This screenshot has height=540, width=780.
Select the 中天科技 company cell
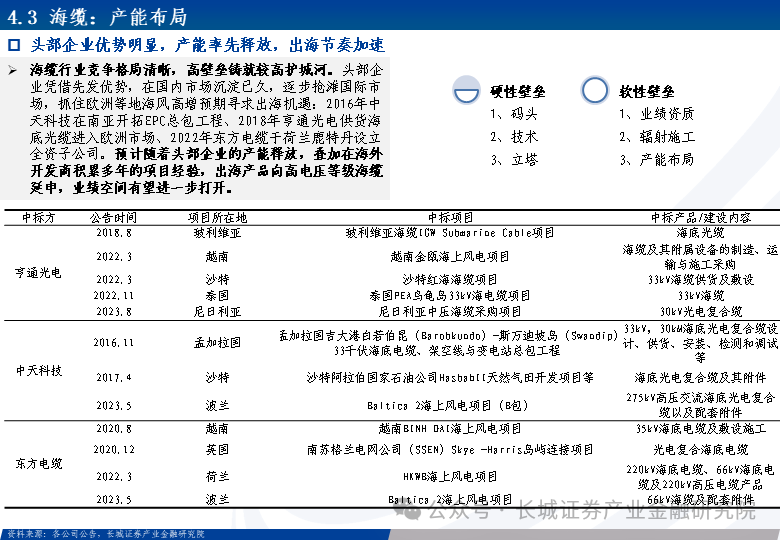coord(39,370)
